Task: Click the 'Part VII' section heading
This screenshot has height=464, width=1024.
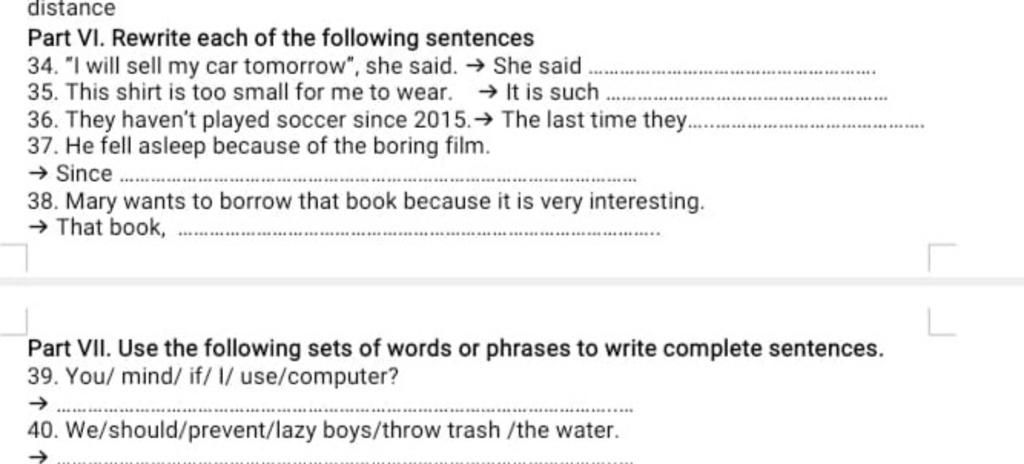Action: [455, 348]
